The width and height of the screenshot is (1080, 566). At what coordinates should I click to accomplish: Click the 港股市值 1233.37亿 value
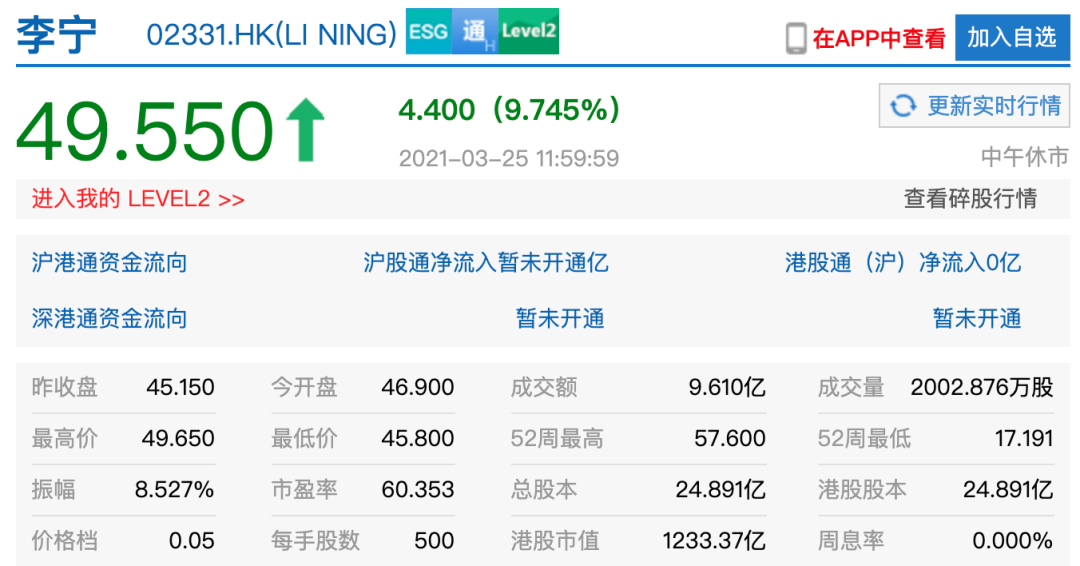coord(713,541)
